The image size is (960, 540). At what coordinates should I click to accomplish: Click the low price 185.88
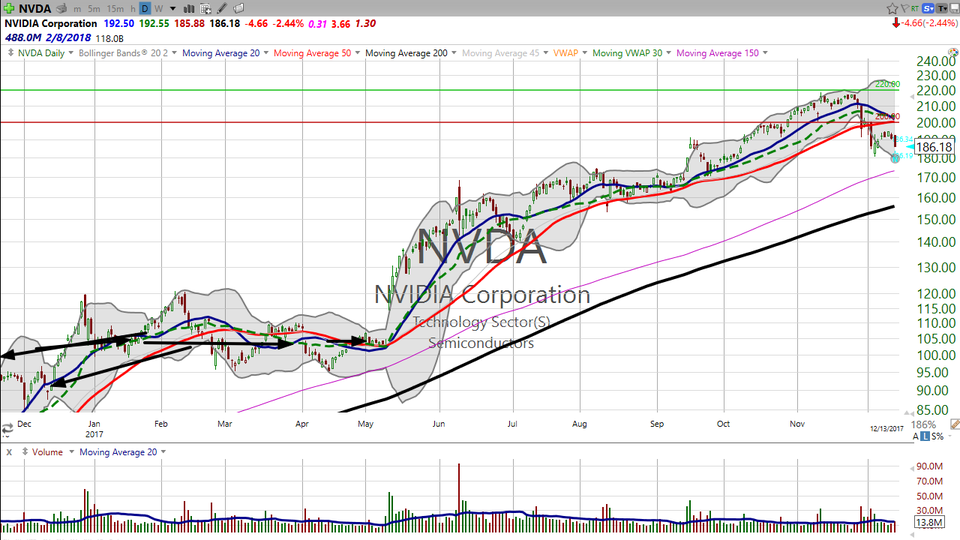[x=189, y=23]
